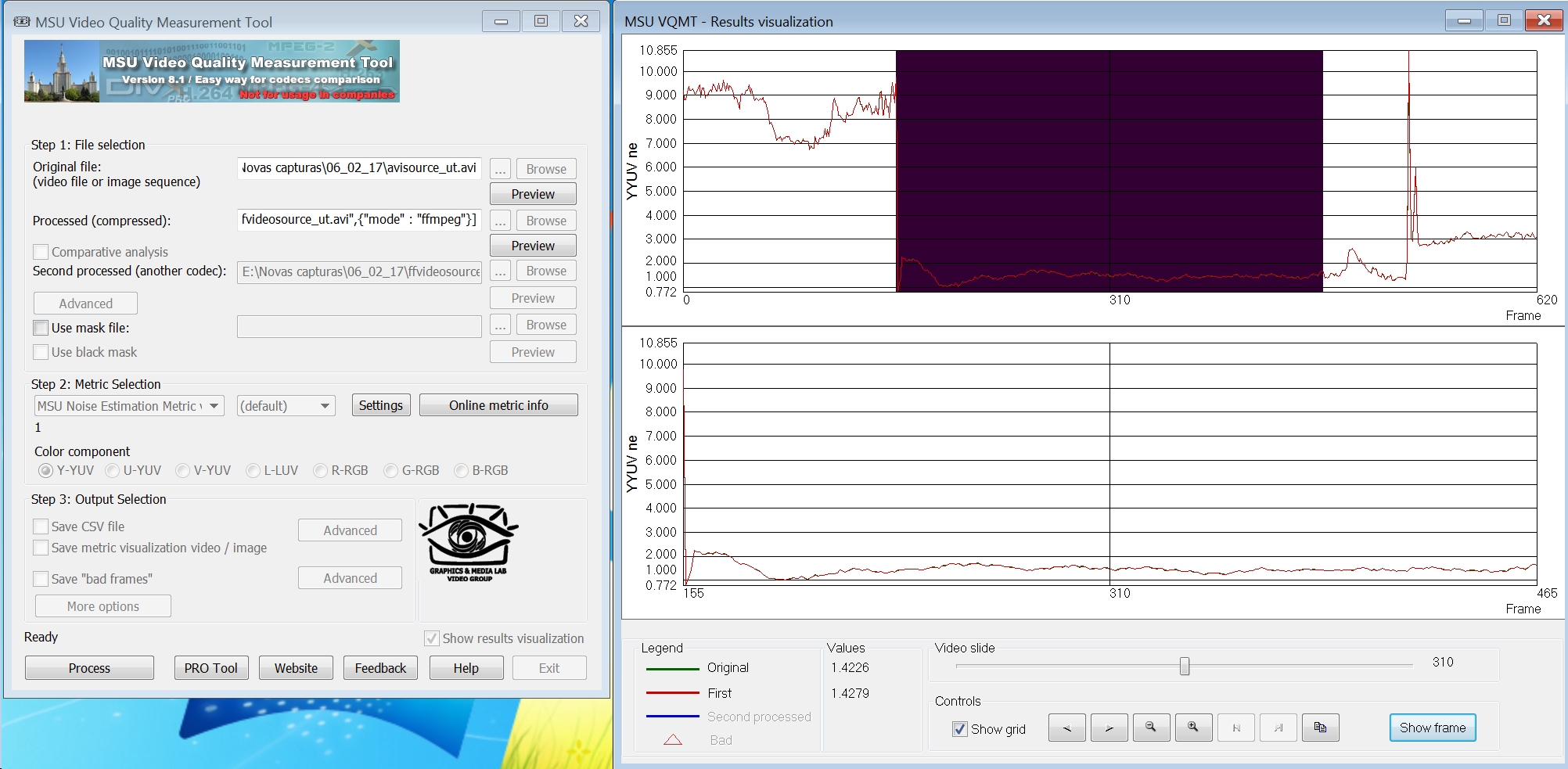The width and height of the screenshot is (1568, 769).
Task: Enable Save metric visualization video / image
Action: (41, 548)
